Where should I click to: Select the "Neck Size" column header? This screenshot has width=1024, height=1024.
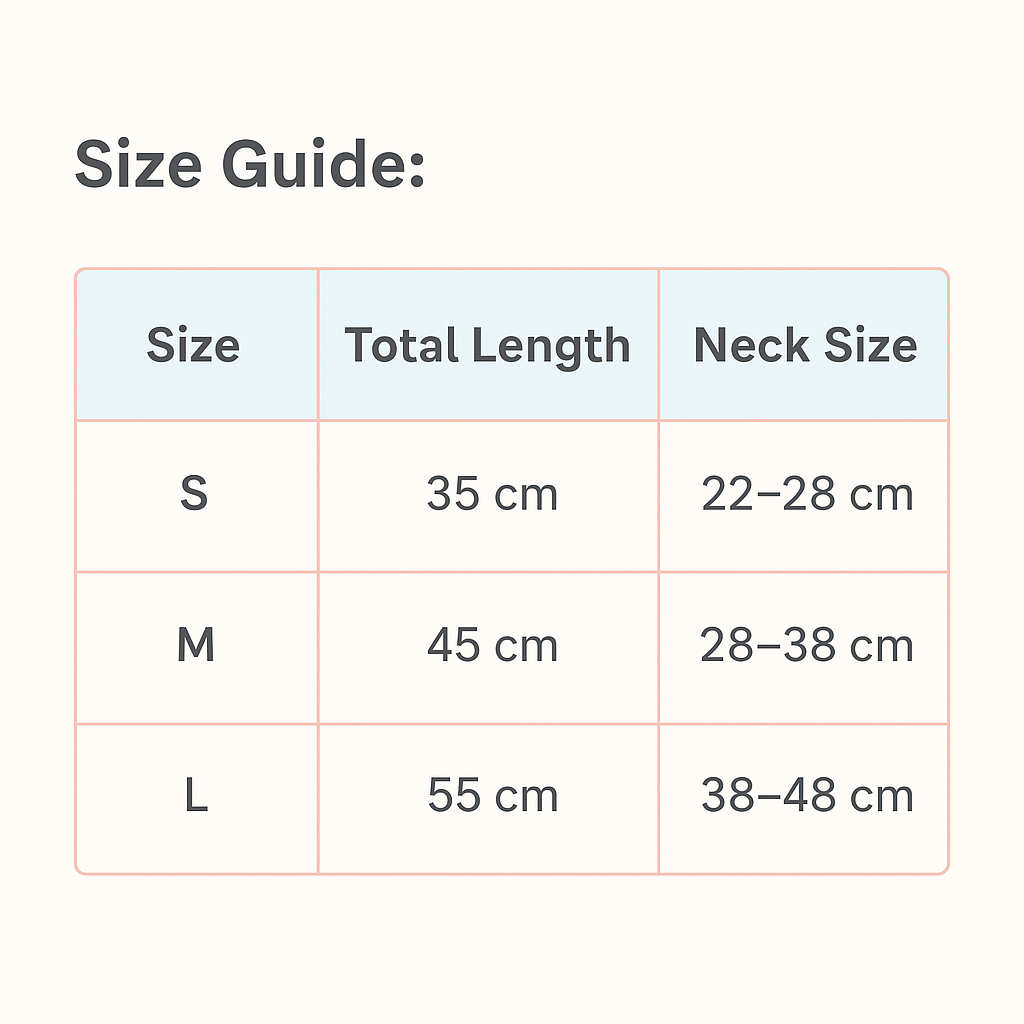click(805, 346)
